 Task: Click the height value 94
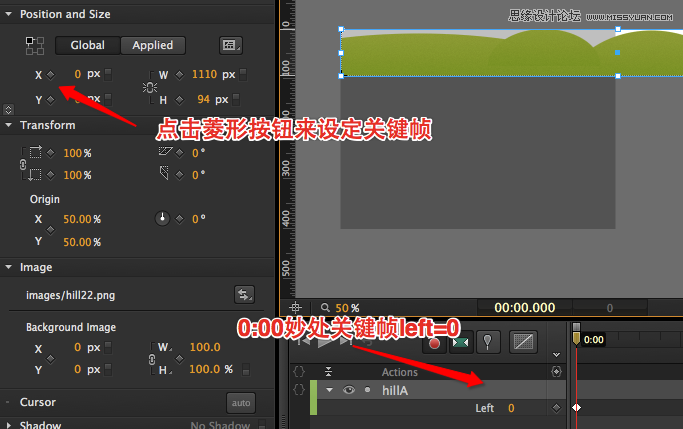coord(203,99)
